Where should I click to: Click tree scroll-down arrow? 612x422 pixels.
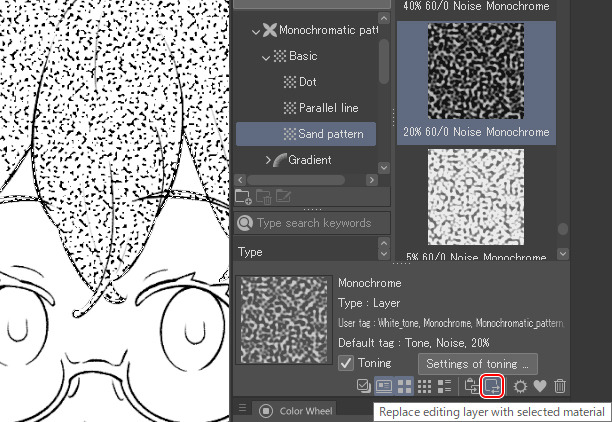pyautogui.click(x=384, y=168)
